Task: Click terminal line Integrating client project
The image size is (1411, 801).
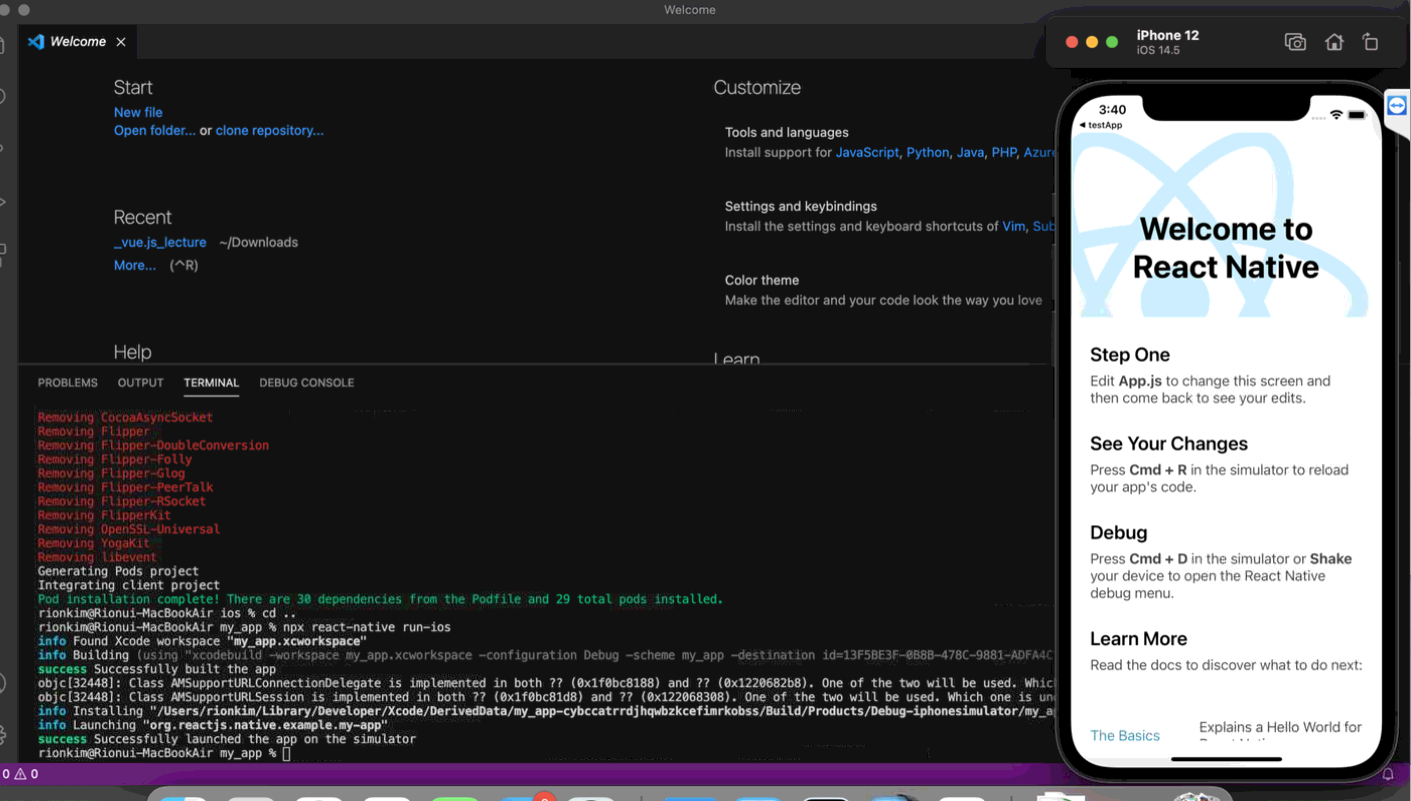Action: coord(128,585)
